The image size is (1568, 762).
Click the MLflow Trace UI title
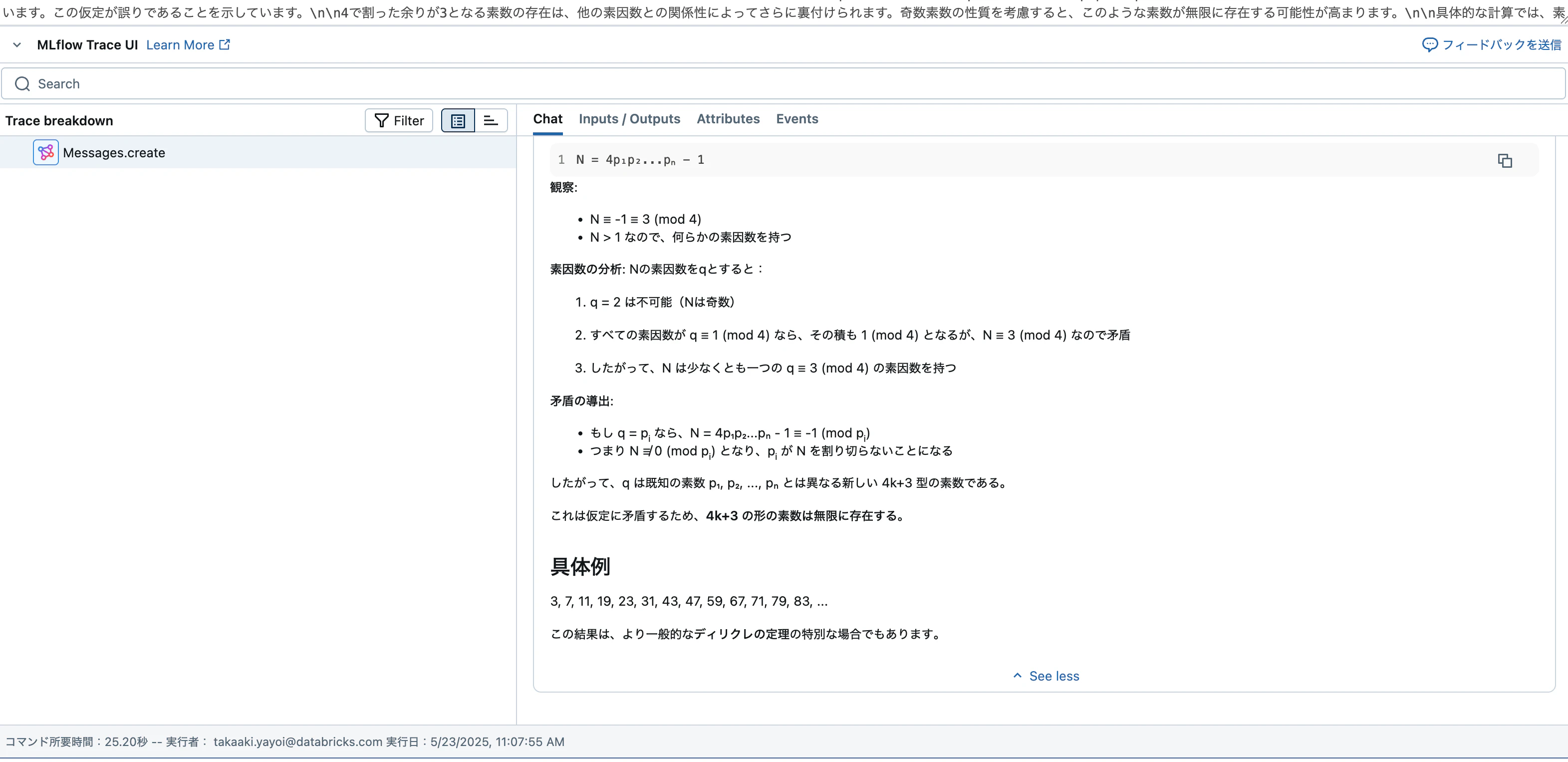[87, 44]
